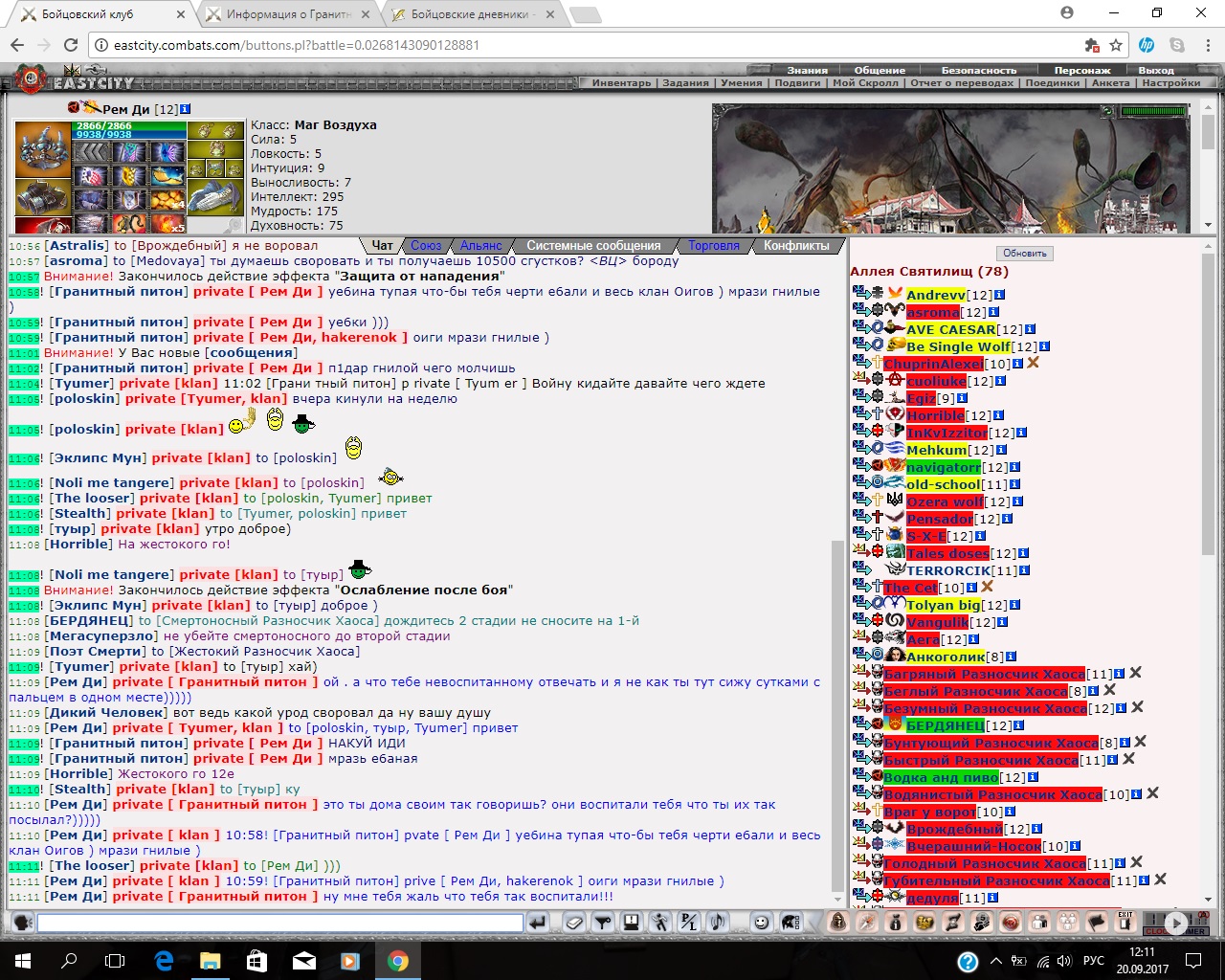Switch to the Чат tab
This screenshot has height=980, width=1225.
tap(383, 246)
